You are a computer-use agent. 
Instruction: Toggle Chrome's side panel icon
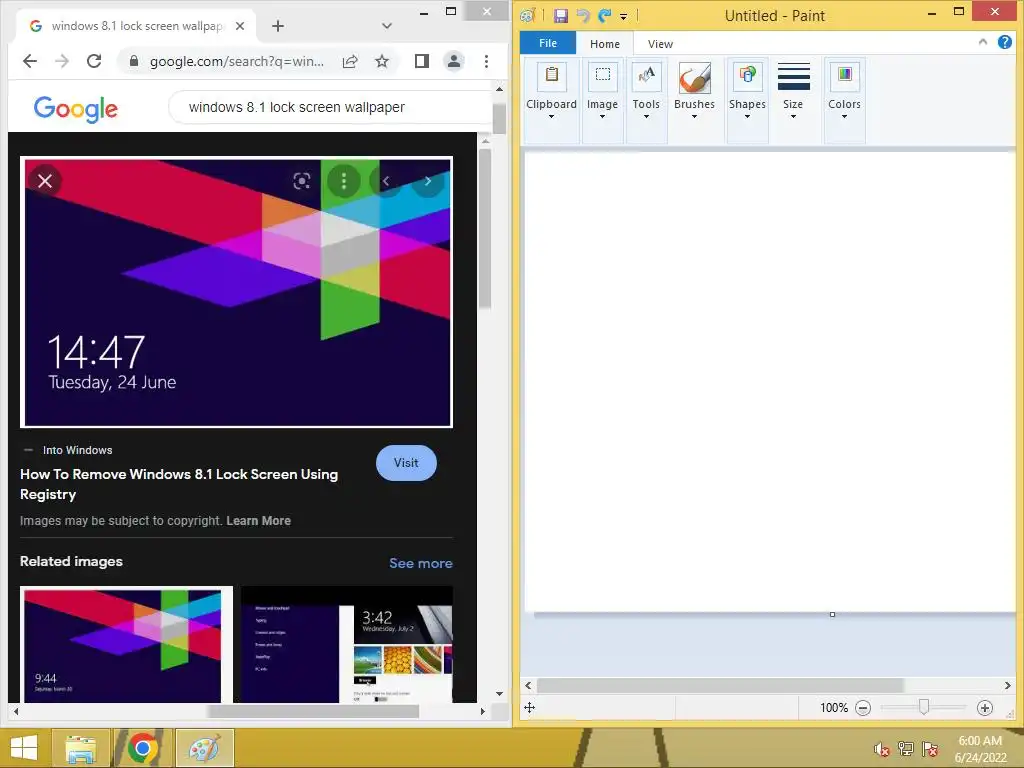(422, 61)
